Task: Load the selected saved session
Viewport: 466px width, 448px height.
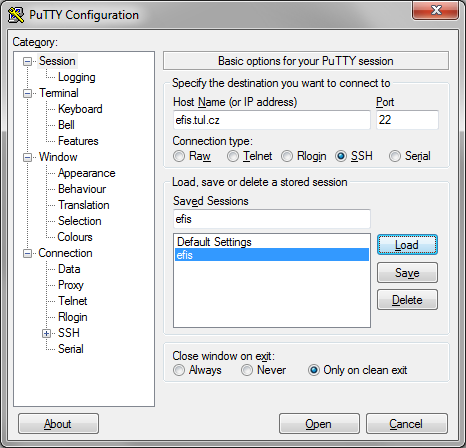Action: [x=407, y=245]
